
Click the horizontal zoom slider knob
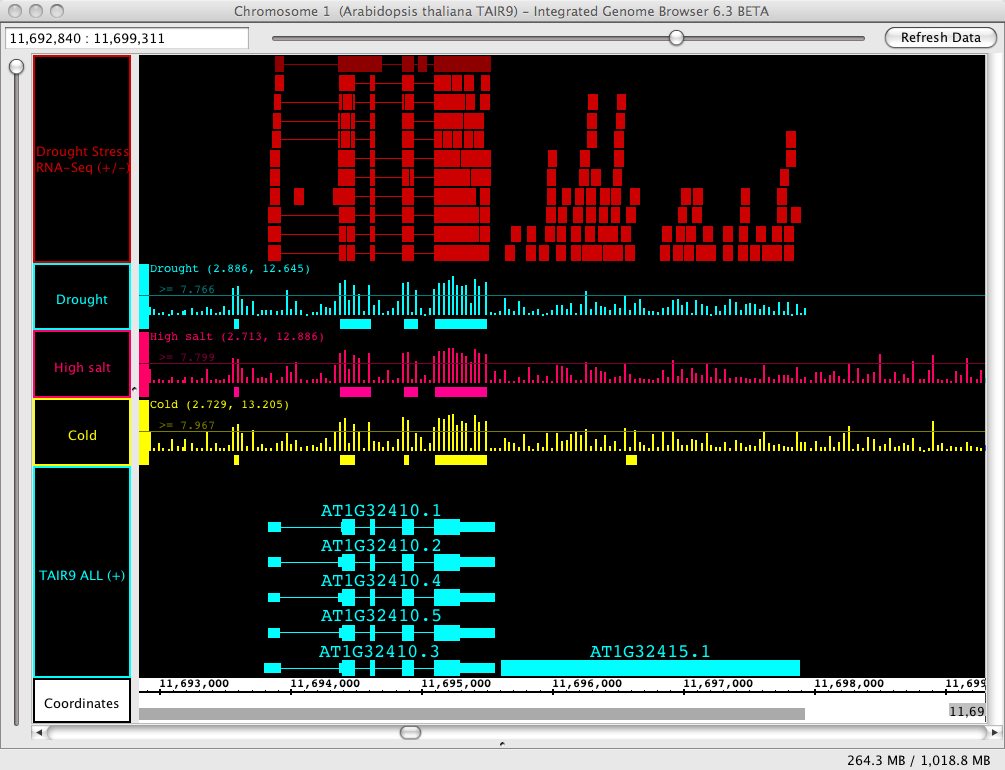pyautogui.click(x=676, y=38)
